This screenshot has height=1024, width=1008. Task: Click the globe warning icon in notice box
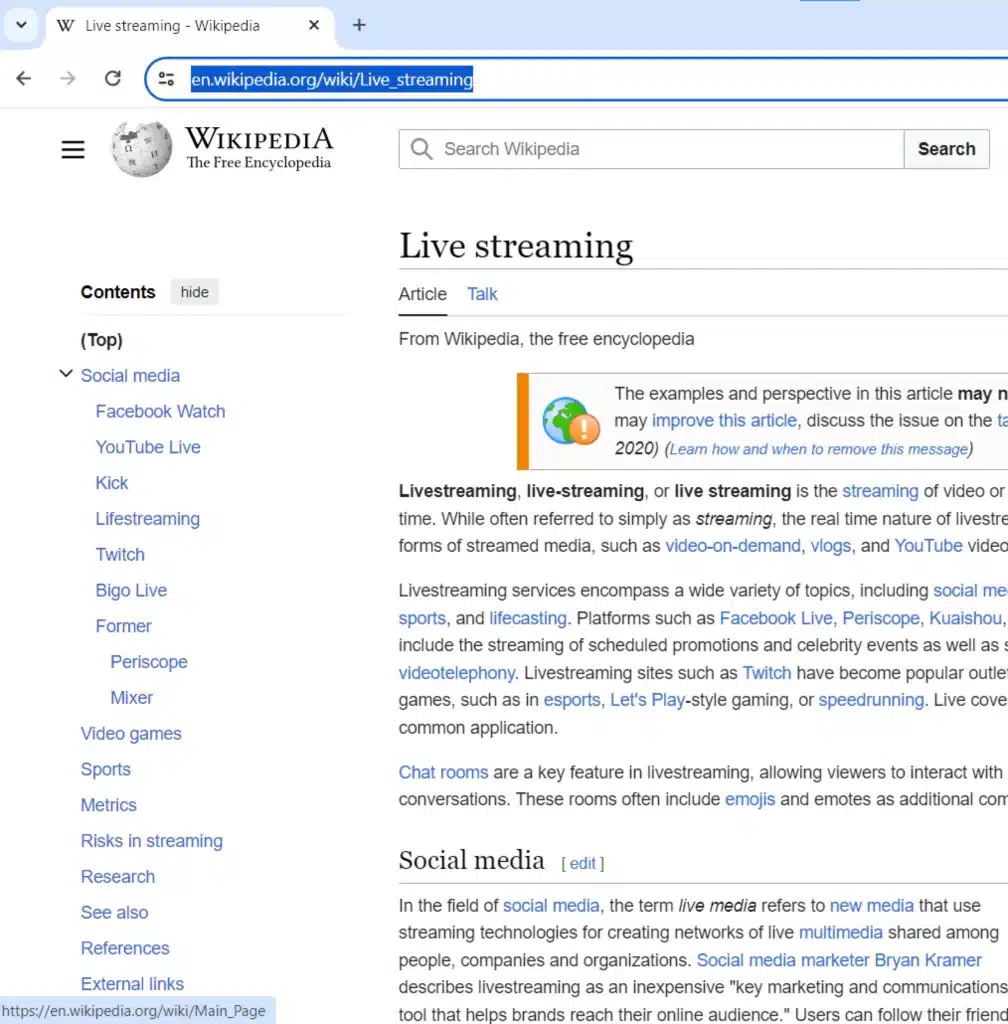[x=571, y=421]
